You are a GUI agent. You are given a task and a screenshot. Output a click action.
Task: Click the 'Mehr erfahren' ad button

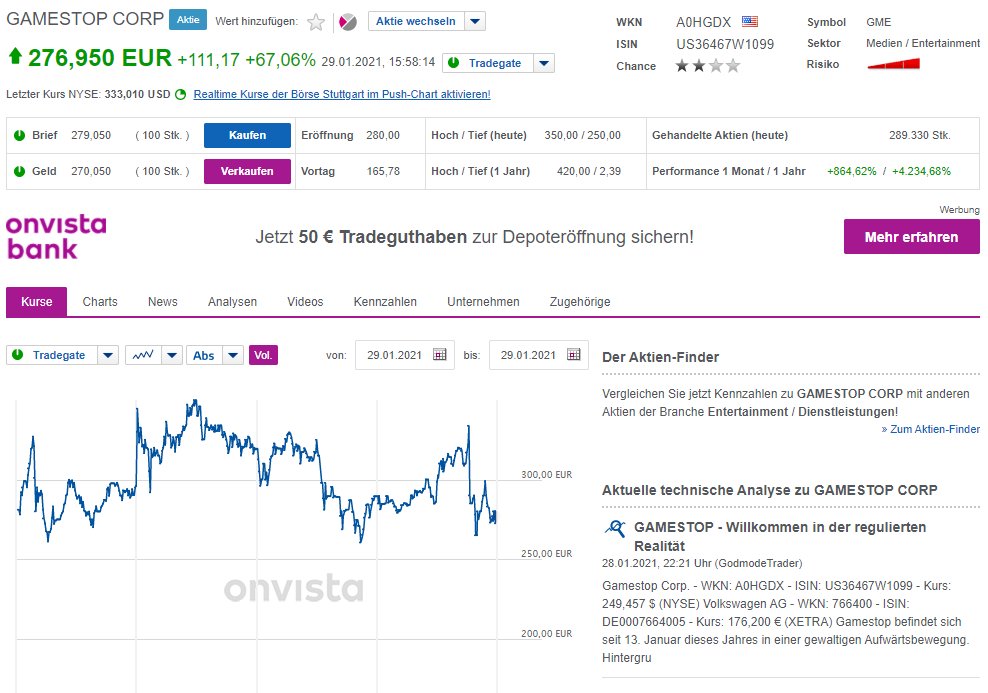coord(911,237)
